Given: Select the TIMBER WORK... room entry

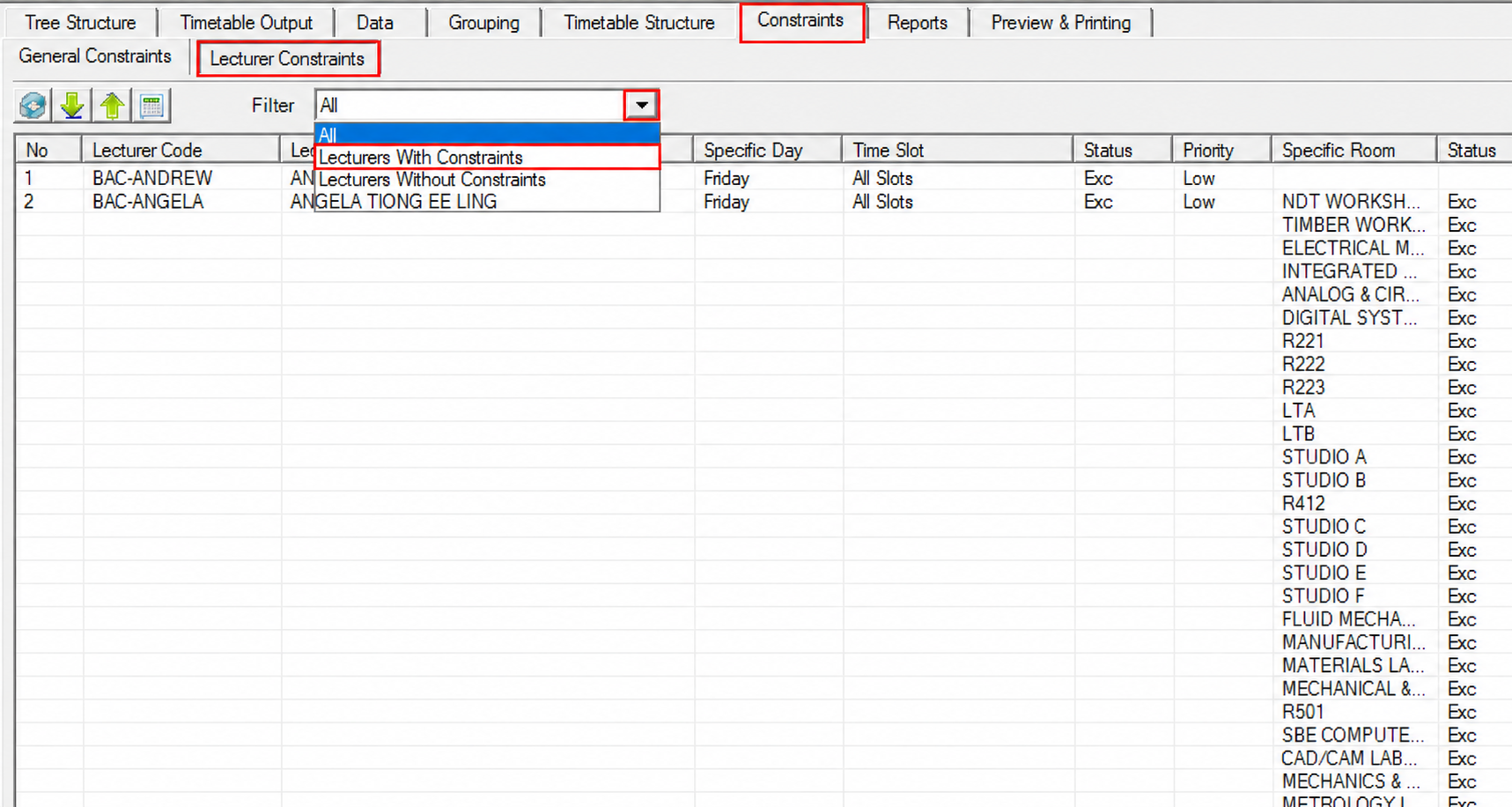Looking at the screenshot, I should tap(1353, 225).
